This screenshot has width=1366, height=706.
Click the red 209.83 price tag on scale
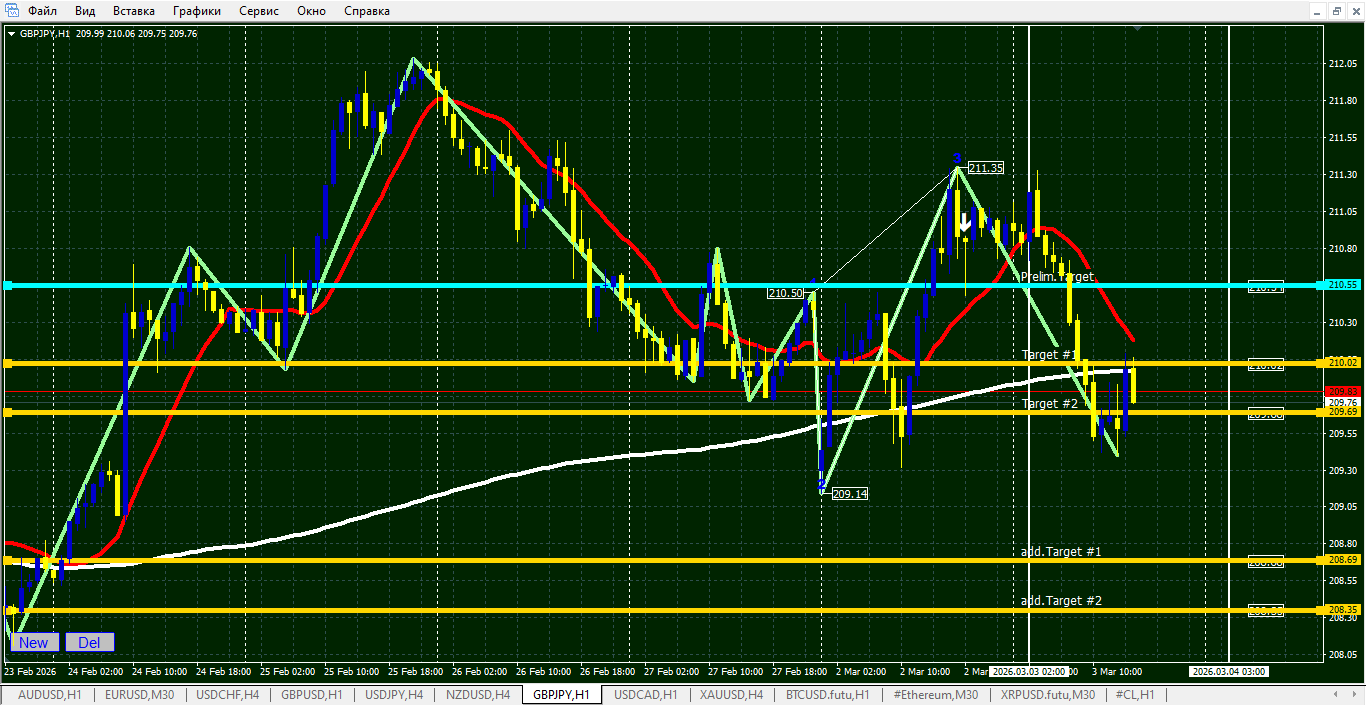[1343, 391]
